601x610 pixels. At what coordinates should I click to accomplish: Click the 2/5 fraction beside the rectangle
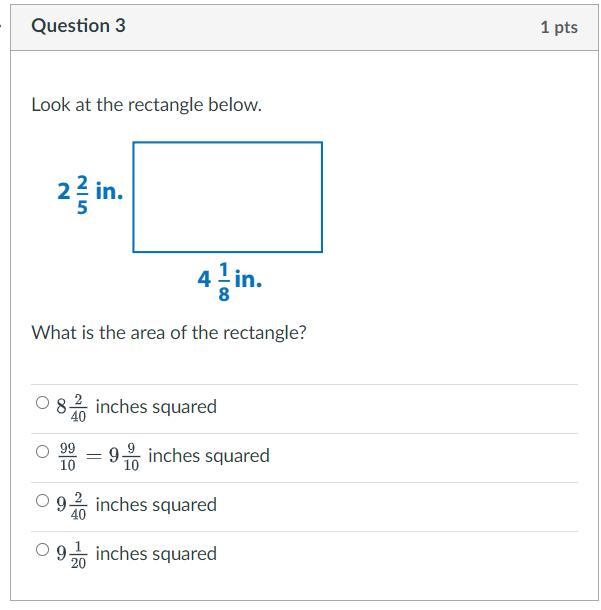82,194
